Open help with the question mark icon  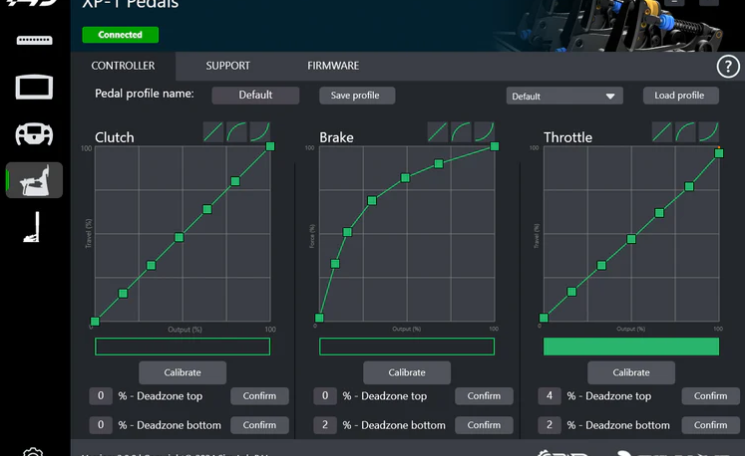tap(727, 67)
